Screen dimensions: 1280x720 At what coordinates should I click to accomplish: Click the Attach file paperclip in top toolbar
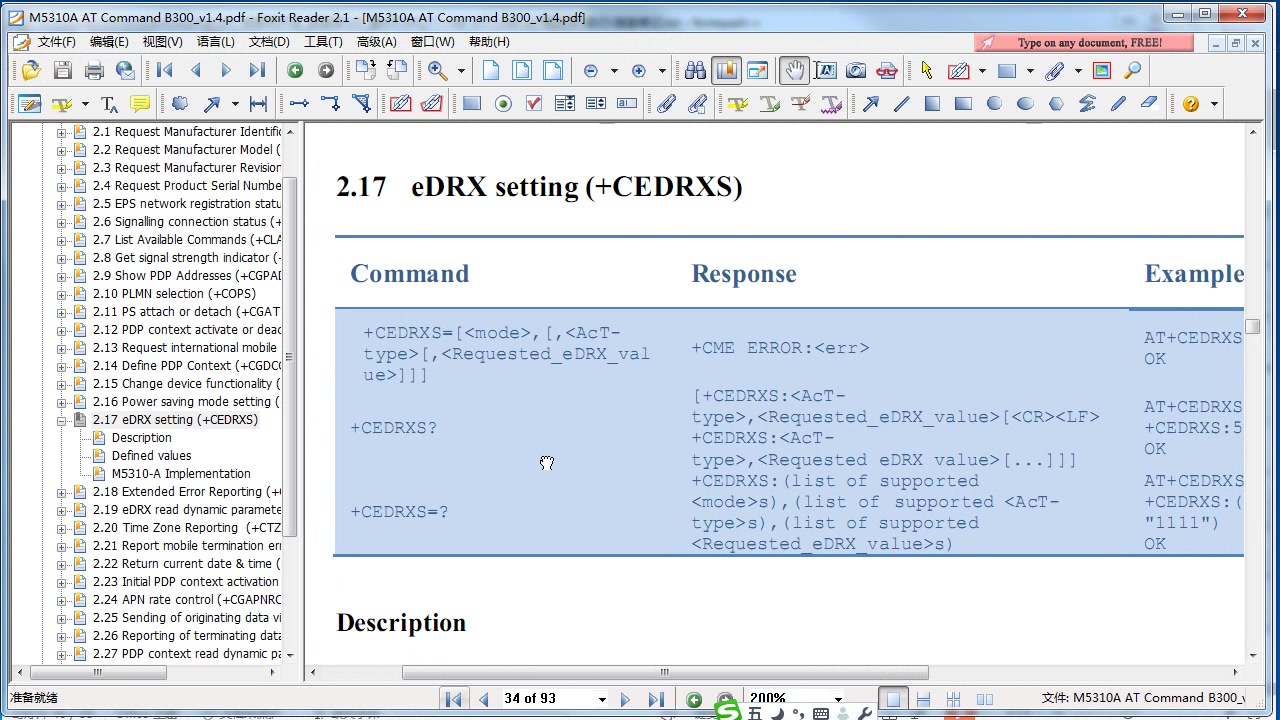(1054, 70)
